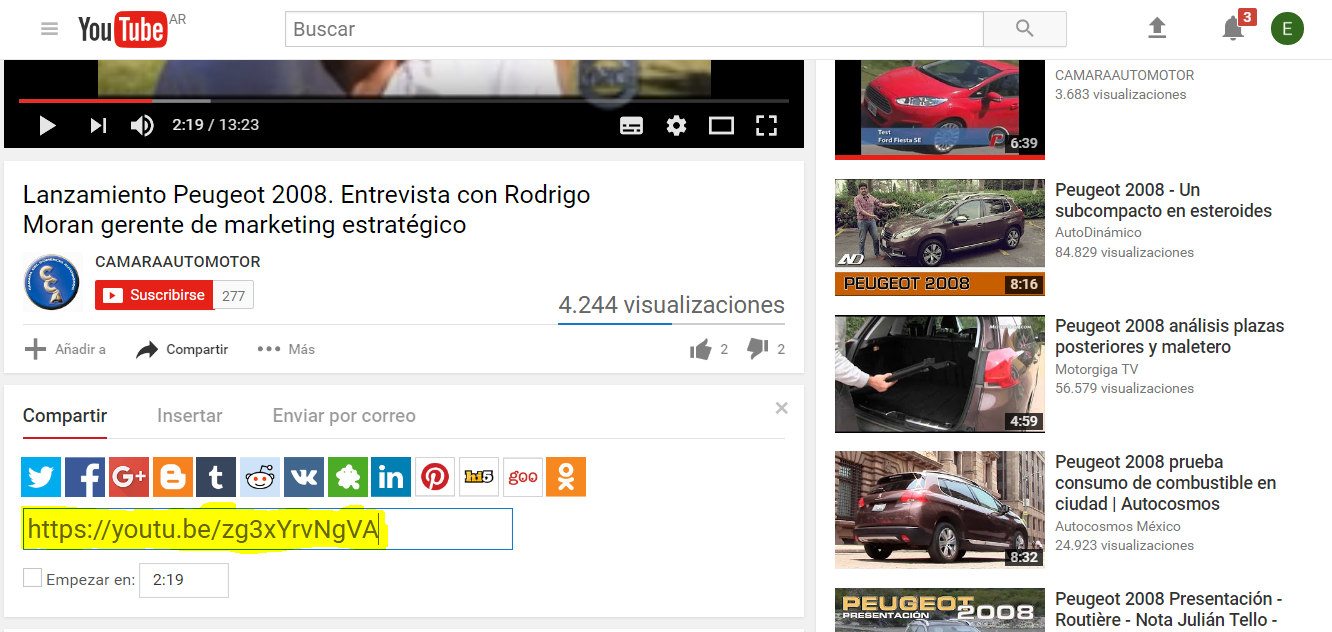Image resolution: width=1332 pixels, height=632 pixels.
Task: Toggle subtitles in the video player
Action: pyautogui.click(x=631, y=125)
